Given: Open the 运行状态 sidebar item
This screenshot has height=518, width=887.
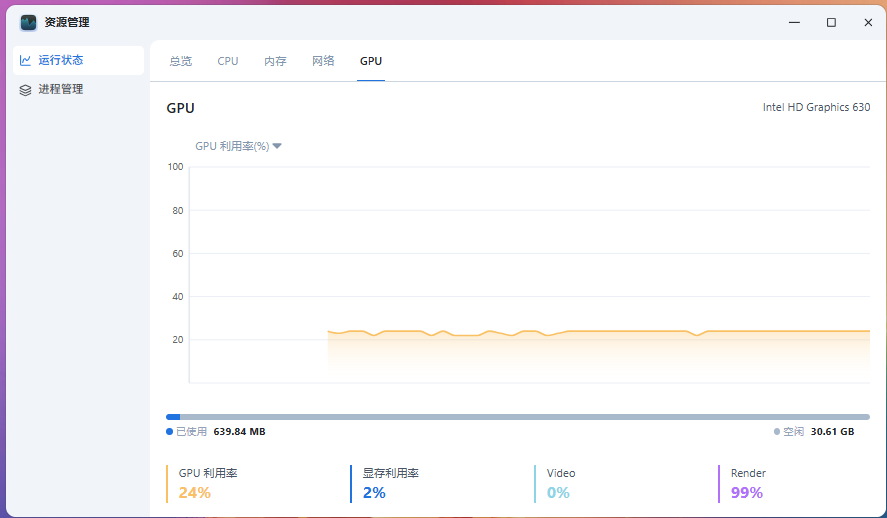Looking at the screenshot, I should [x=79, y=61].
